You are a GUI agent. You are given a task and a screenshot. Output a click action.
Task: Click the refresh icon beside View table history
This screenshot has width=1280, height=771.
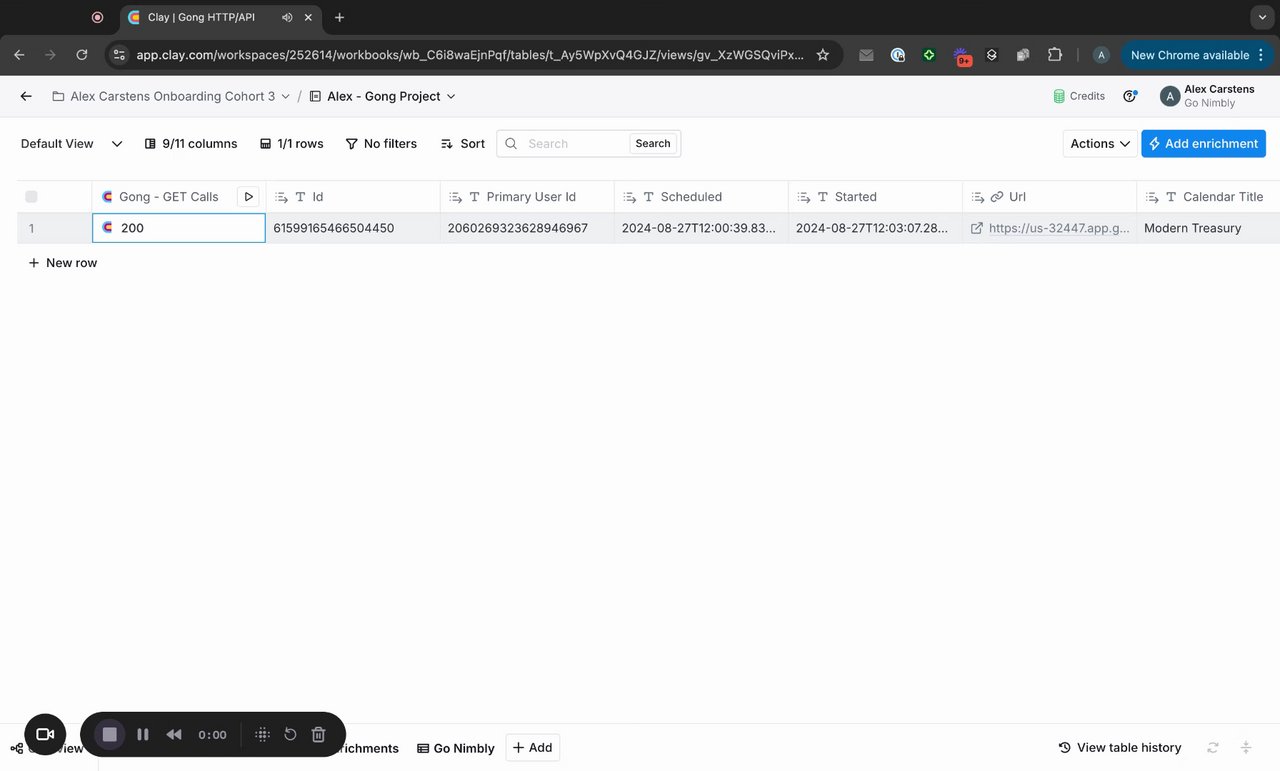click(x=1213, y=747)
